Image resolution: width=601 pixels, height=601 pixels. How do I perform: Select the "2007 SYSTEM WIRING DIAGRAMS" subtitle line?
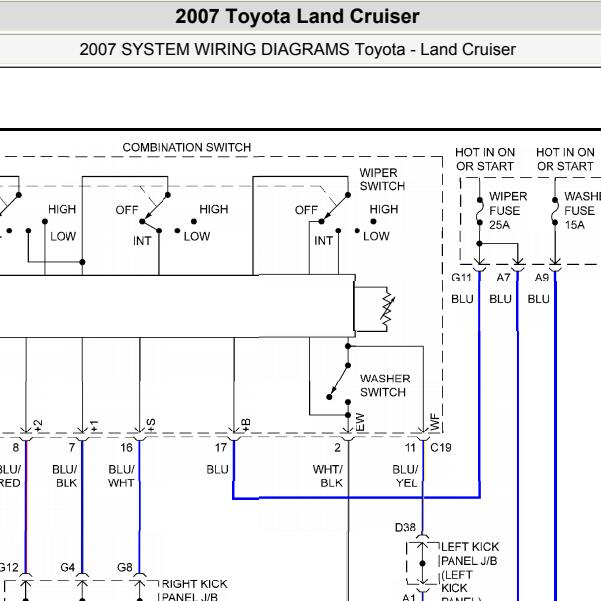297,49
